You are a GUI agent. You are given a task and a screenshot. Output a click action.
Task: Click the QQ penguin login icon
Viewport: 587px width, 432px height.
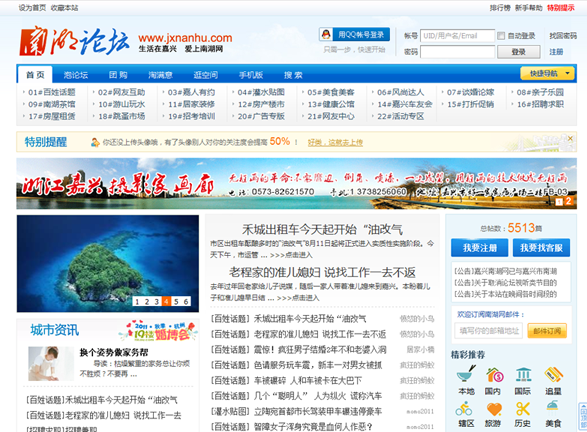tap(326, 35)
